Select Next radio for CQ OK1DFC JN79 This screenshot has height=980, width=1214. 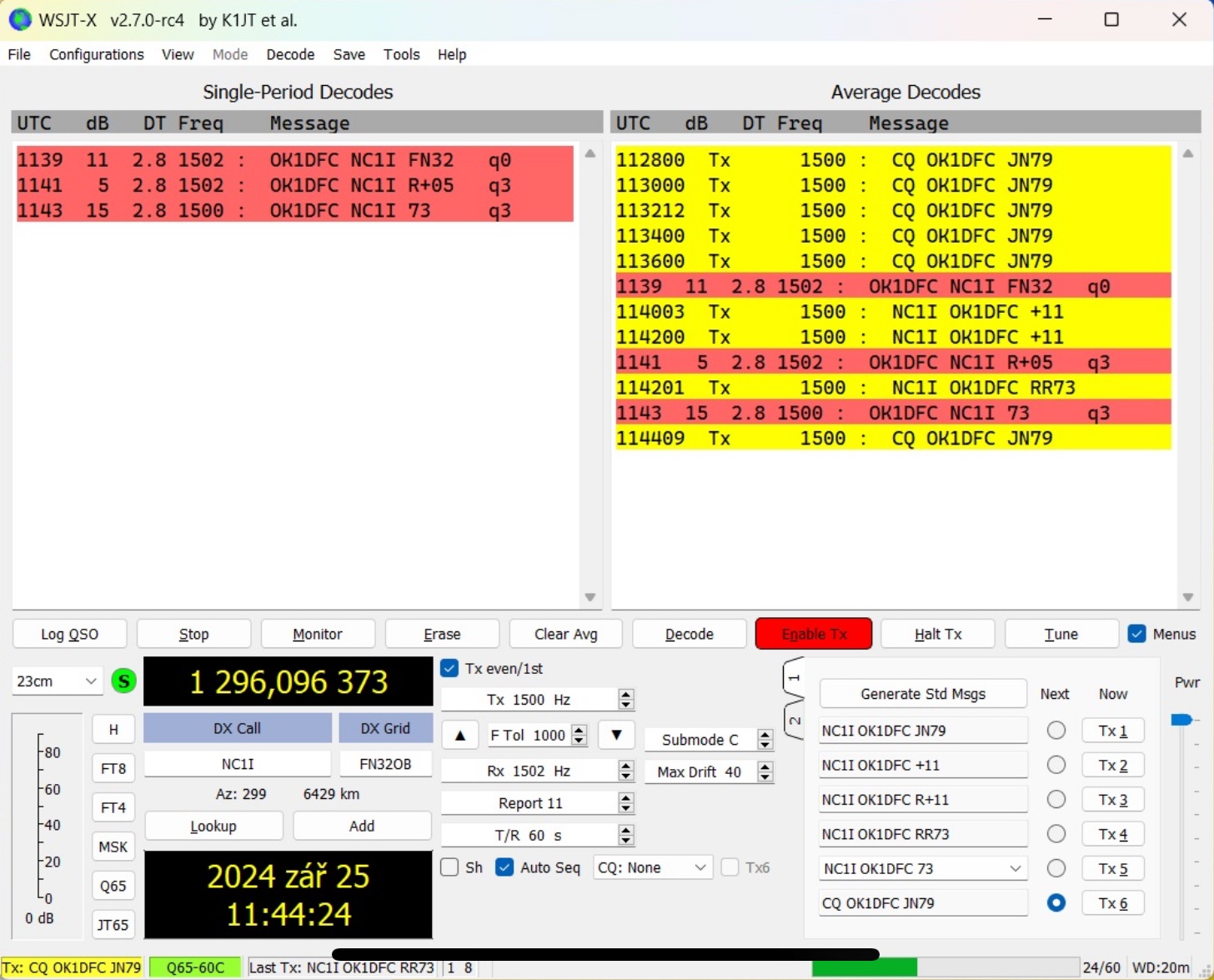click(1056, 902)
